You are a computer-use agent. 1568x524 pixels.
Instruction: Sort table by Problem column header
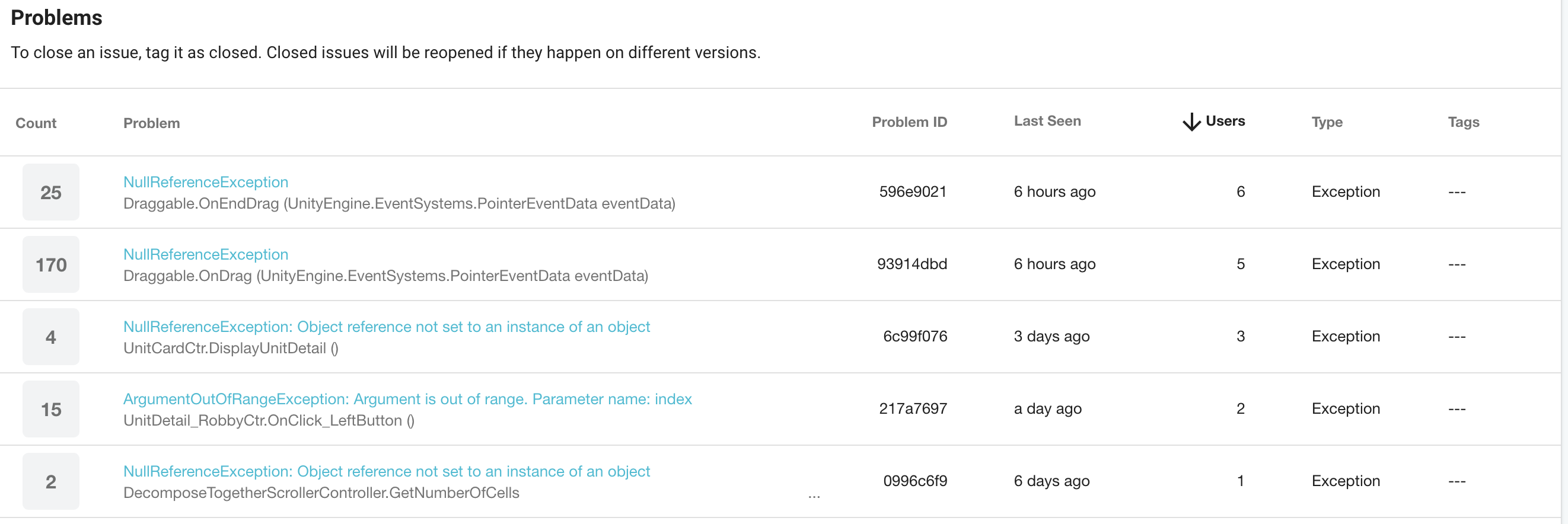152,123
